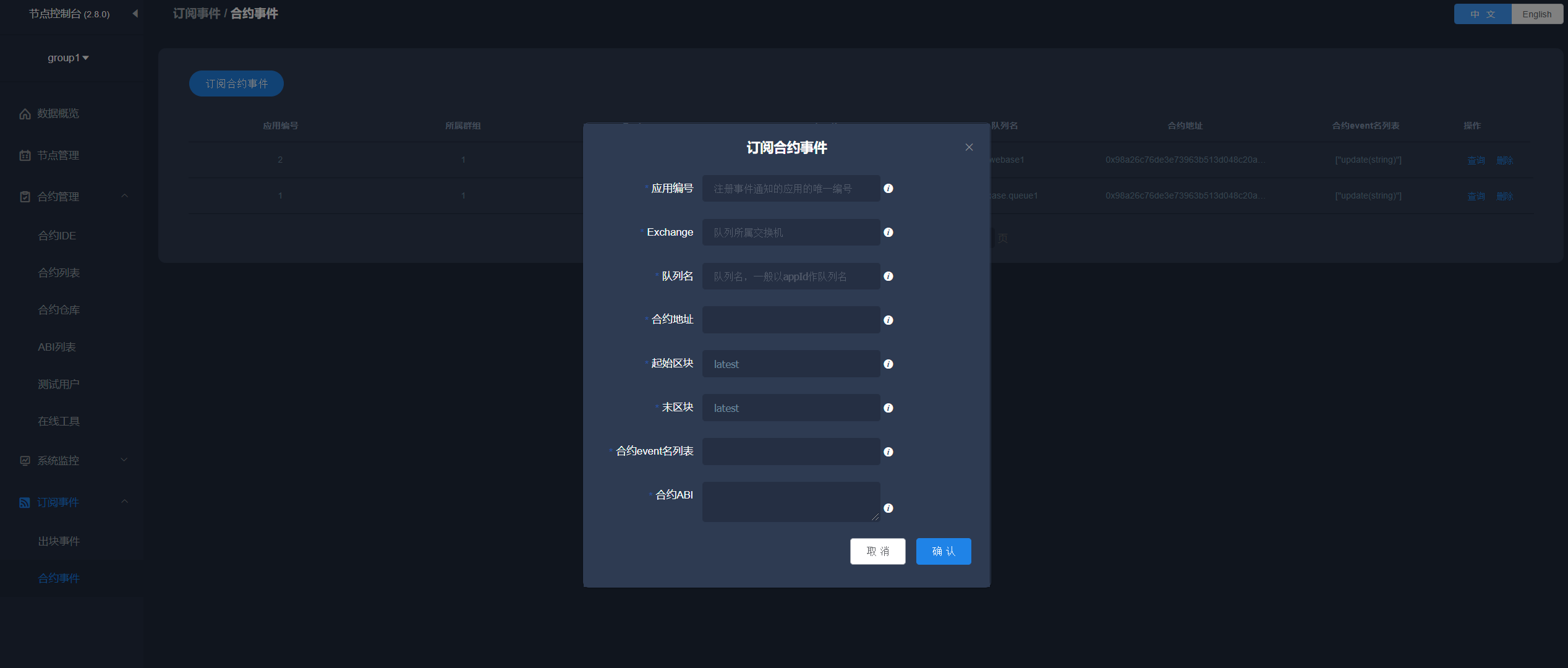The width and height of the screenshot is (1568, 668).
Task: Select the 系统监控 monitor icon
Action: tap(25, 460)
